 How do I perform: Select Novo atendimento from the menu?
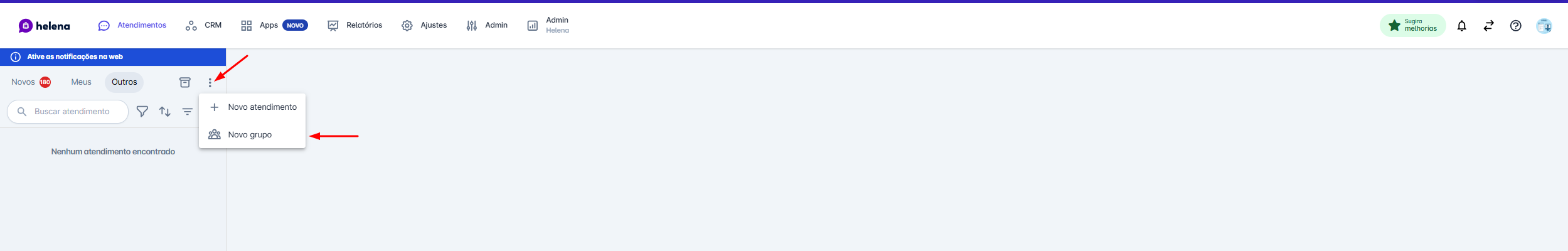252,107
